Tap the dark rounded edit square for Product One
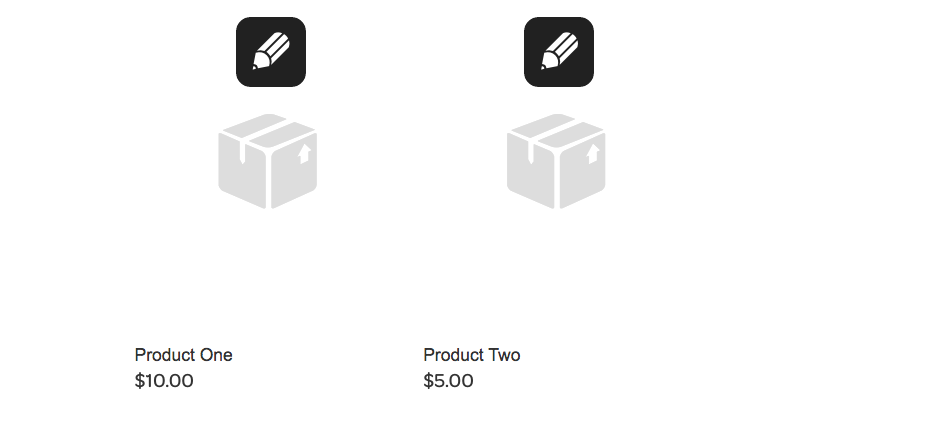 (x=271, y=52)
